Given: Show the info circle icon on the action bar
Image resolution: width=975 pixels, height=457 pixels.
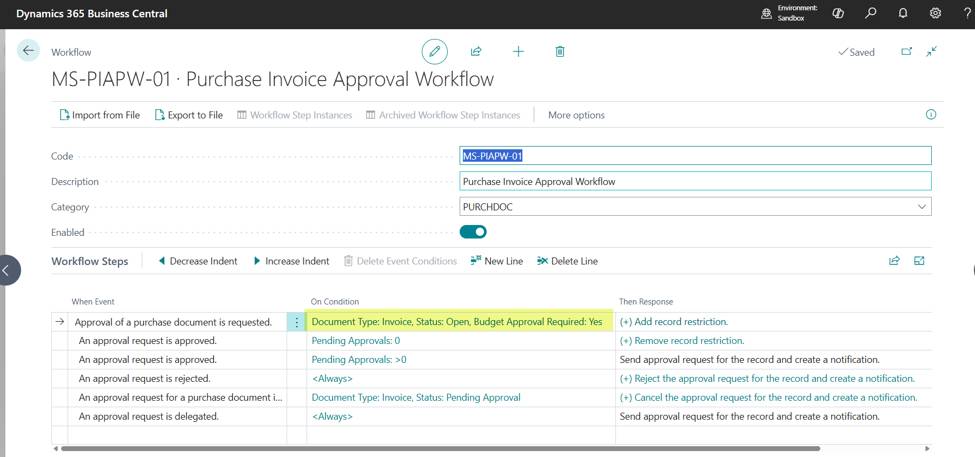Looking at the screenshot, I should pyautogui.click(x=931, y=114).
